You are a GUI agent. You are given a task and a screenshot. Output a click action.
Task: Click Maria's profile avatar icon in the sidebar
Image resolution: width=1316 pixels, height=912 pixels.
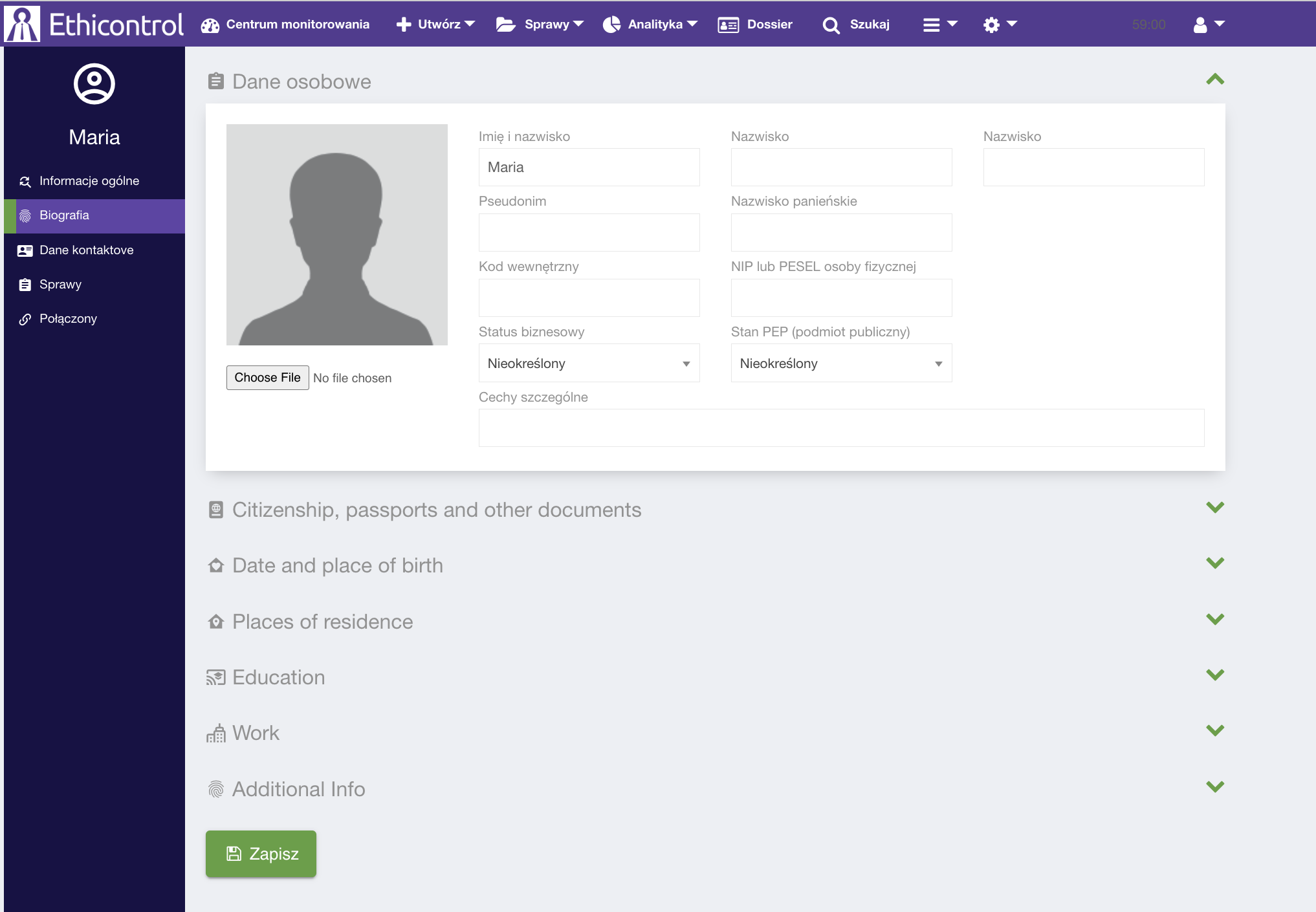[94, 84]
